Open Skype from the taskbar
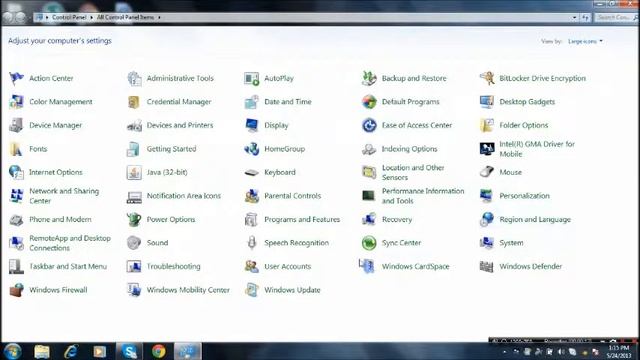This screenshot has width=640, height=360. coord(129,351)
